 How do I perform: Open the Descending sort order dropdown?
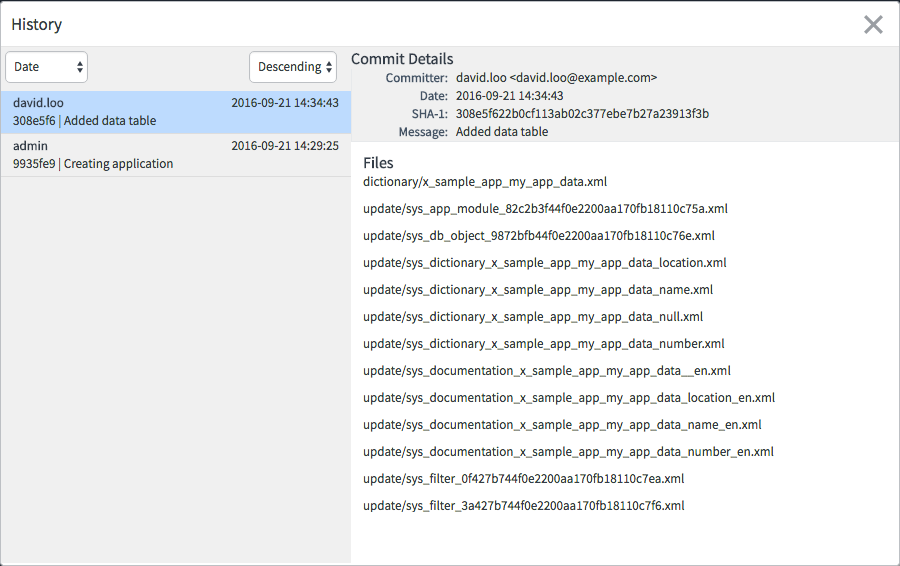[x=293, y=67]
